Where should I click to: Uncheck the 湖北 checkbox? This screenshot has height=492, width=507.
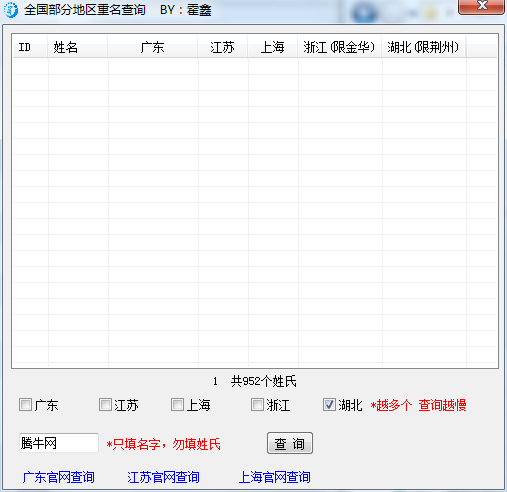pos(329,405)
